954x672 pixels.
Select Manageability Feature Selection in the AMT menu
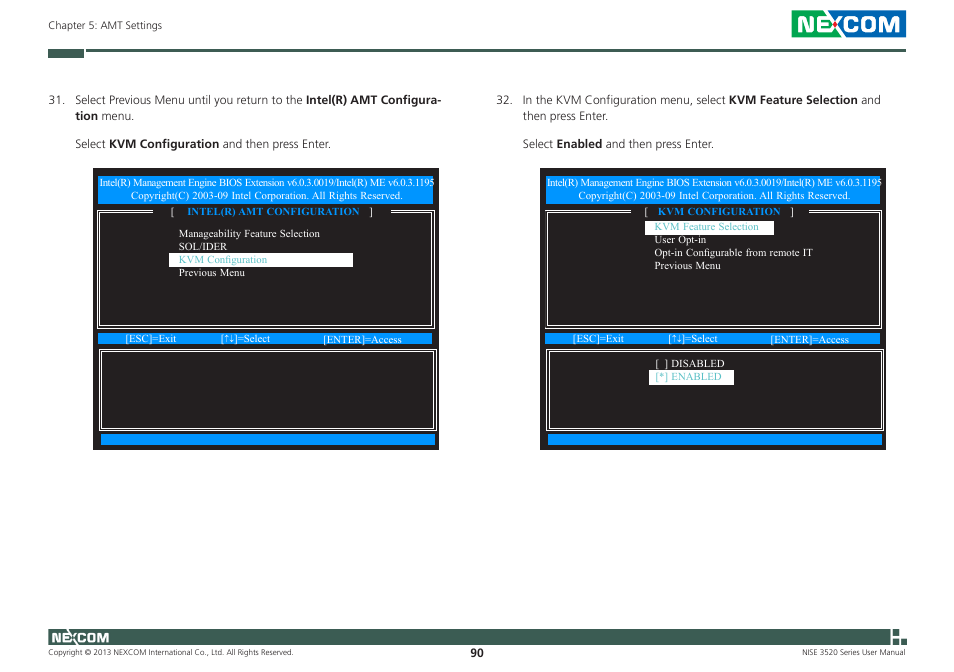pos(249,234)
